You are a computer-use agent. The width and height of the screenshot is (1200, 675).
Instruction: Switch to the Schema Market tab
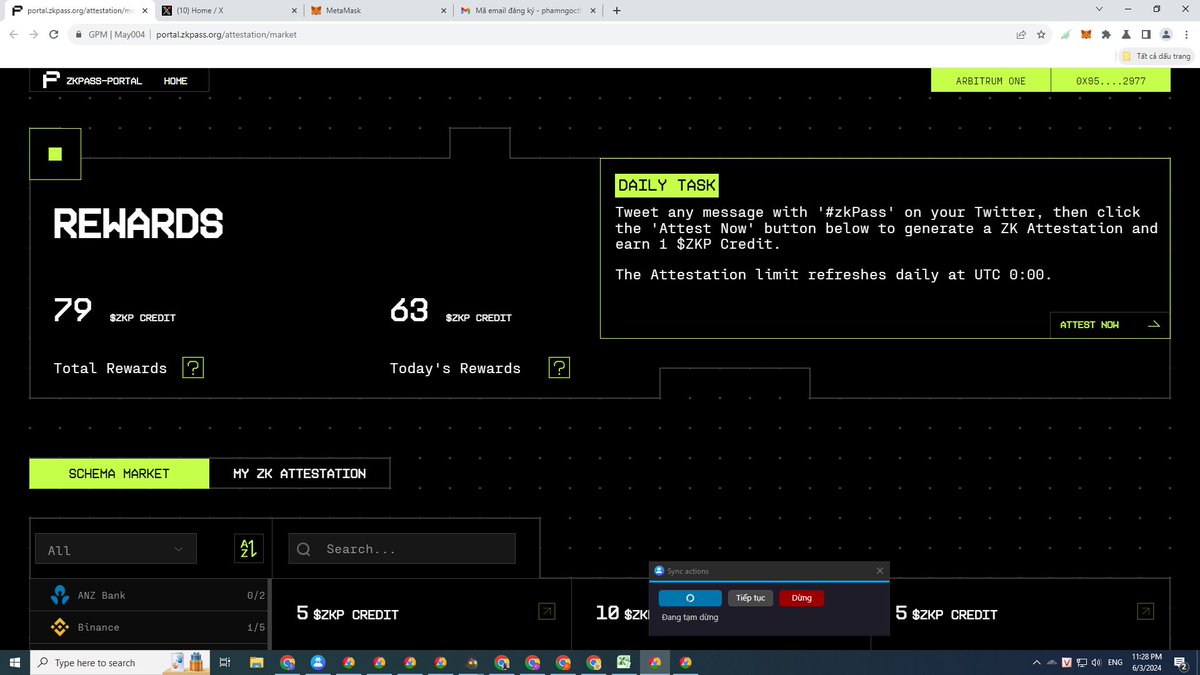click(x=119, y=473)
